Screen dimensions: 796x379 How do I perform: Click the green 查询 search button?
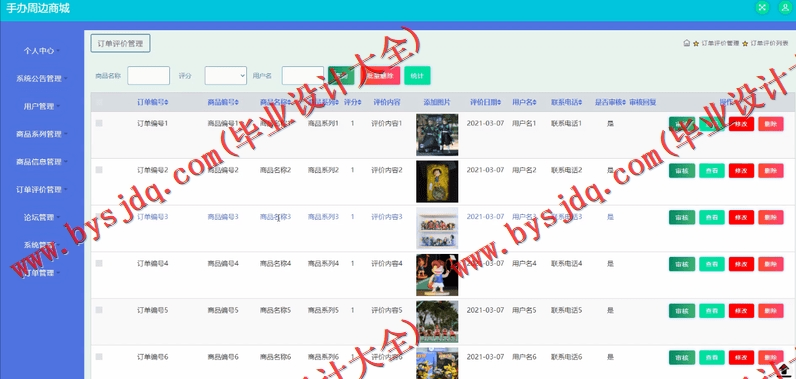click(x=341, y=76)
